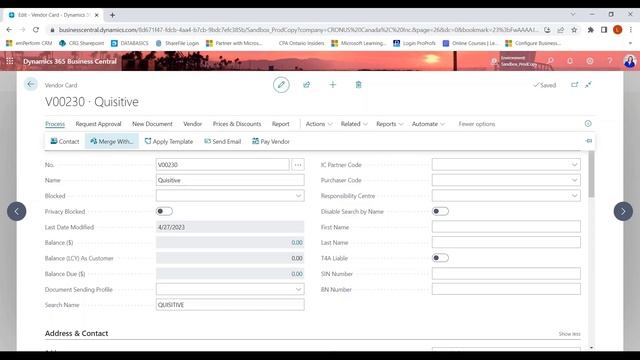
Task: Click ellipsis button next to No. field
Action: pyautogui.click(x=298, y=165)
